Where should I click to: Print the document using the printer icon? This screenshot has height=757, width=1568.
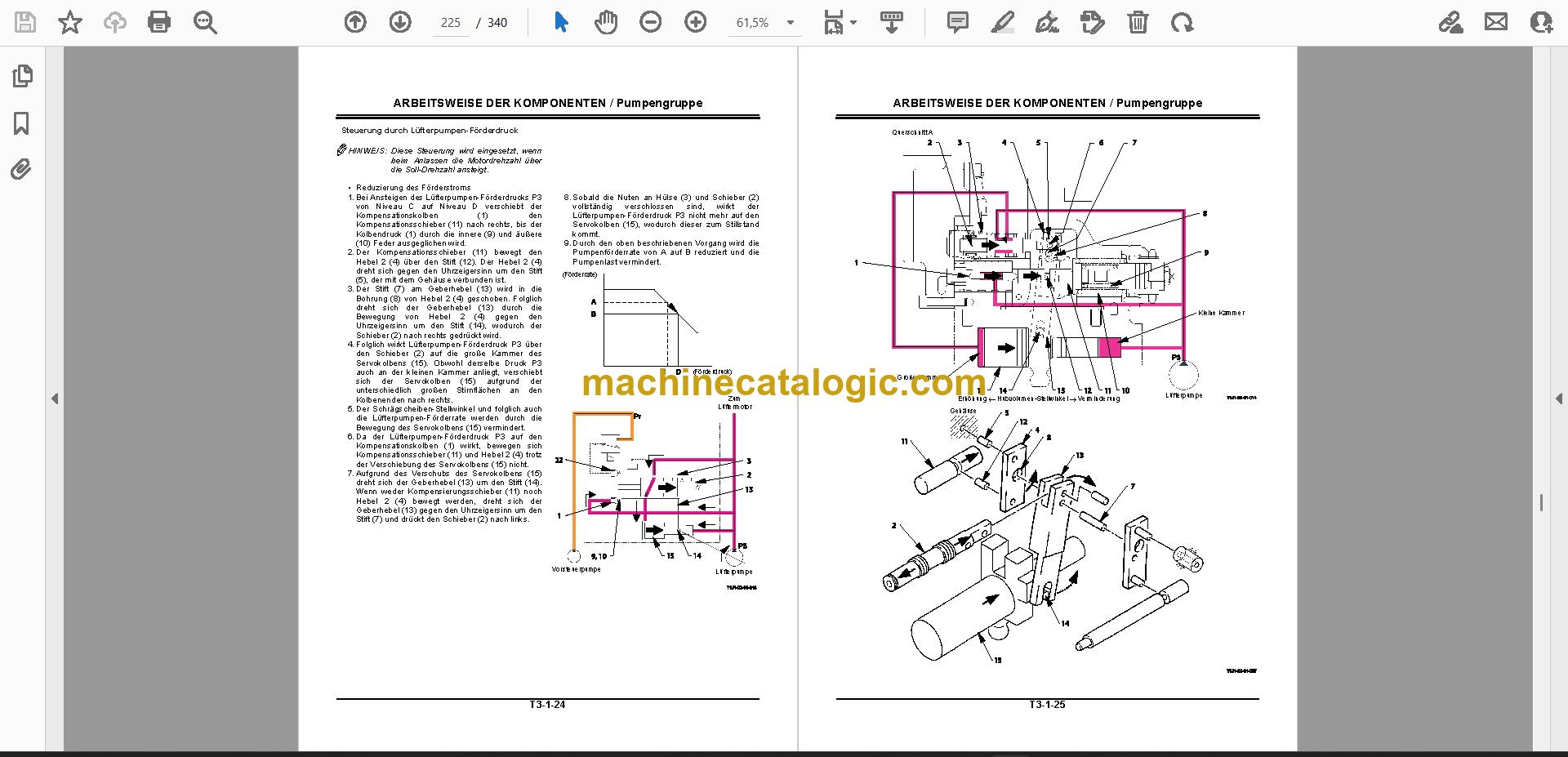pos(159,23)
